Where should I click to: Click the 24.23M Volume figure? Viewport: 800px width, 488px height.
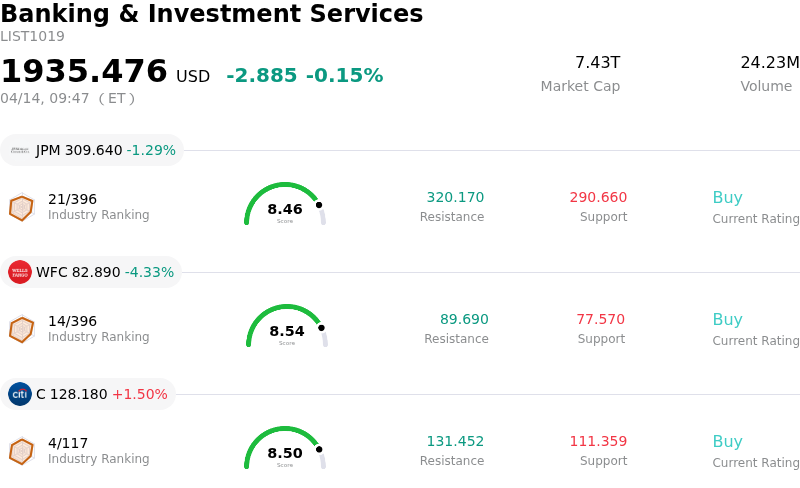click(x=769, y=63)
